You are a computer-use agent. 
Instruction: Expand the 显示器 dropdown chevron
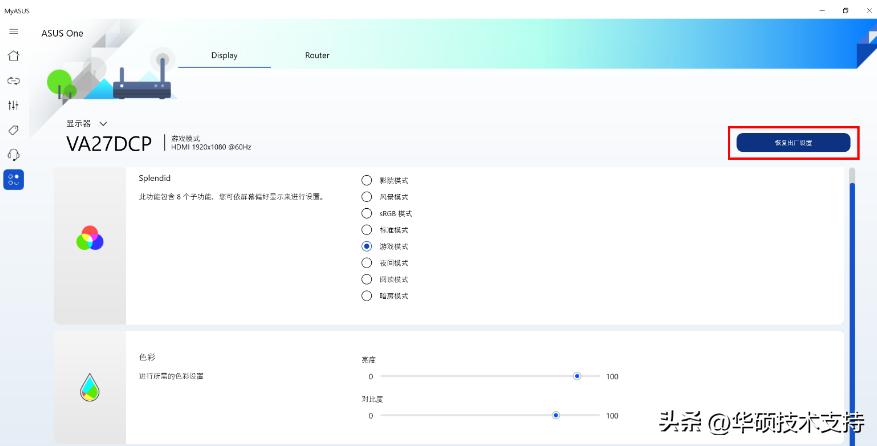click(103, 124)
